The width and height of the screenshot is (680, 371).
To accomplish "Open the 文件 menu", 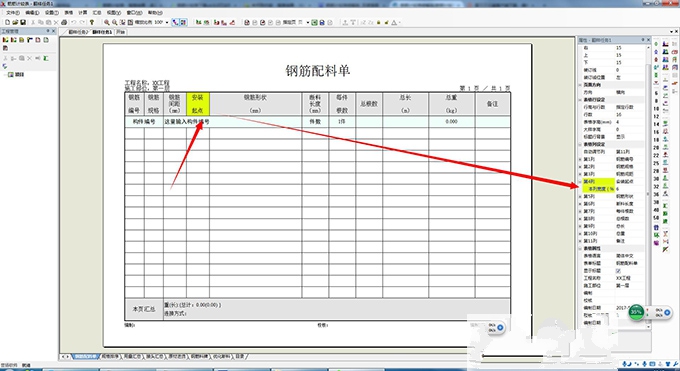I will click(13, 13).
